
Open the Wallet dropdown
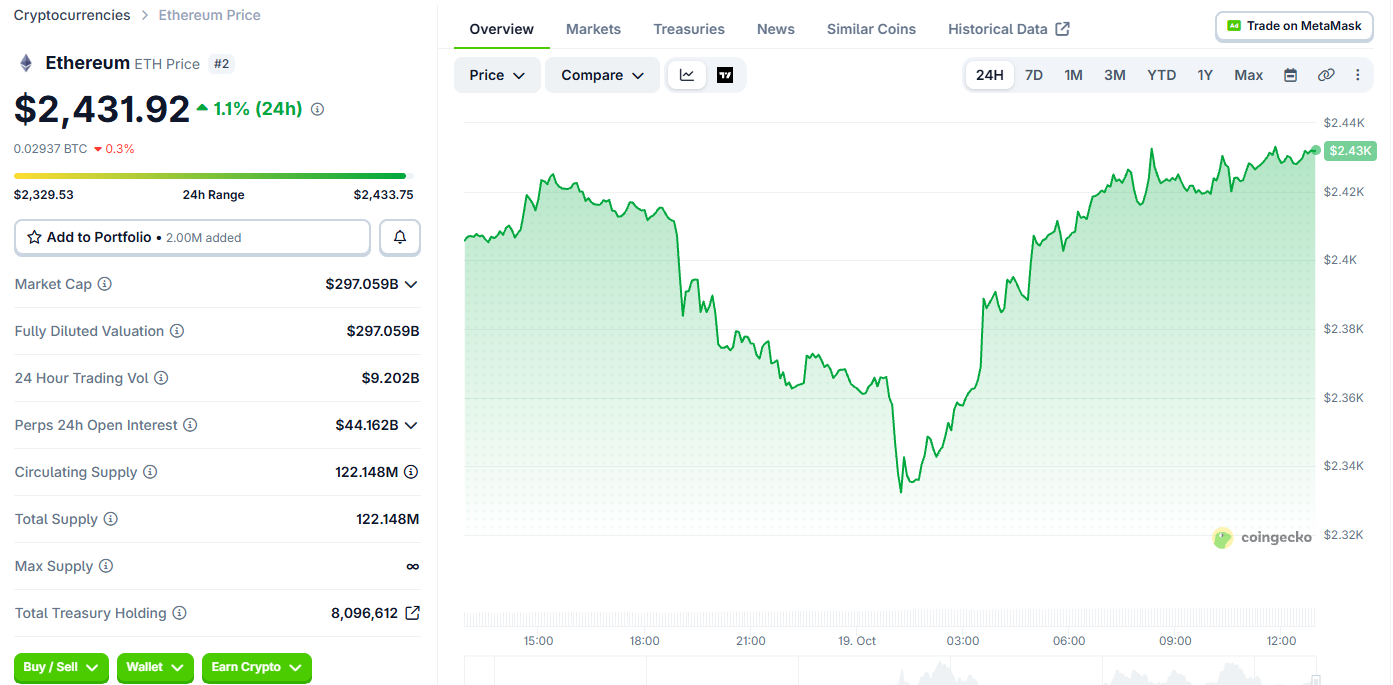pos(155,667)
